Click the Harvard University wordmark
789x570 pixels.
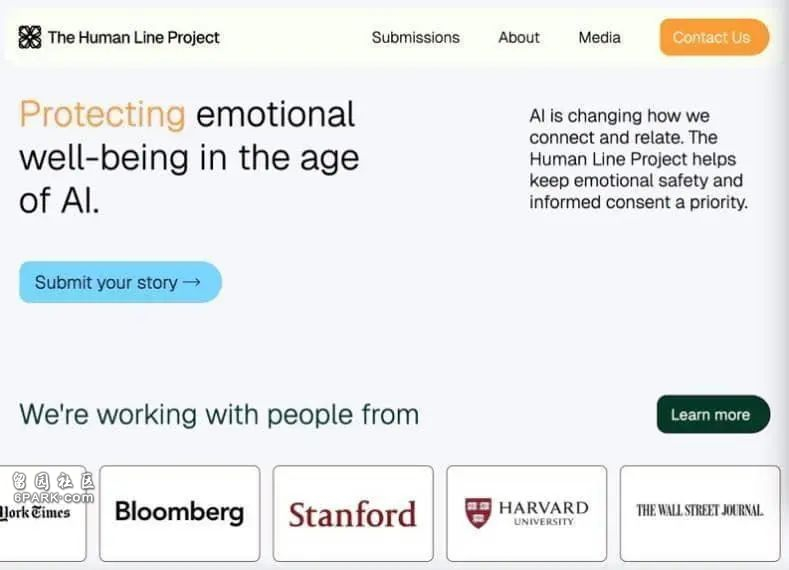pyautogui.click(x=543, y=513)
